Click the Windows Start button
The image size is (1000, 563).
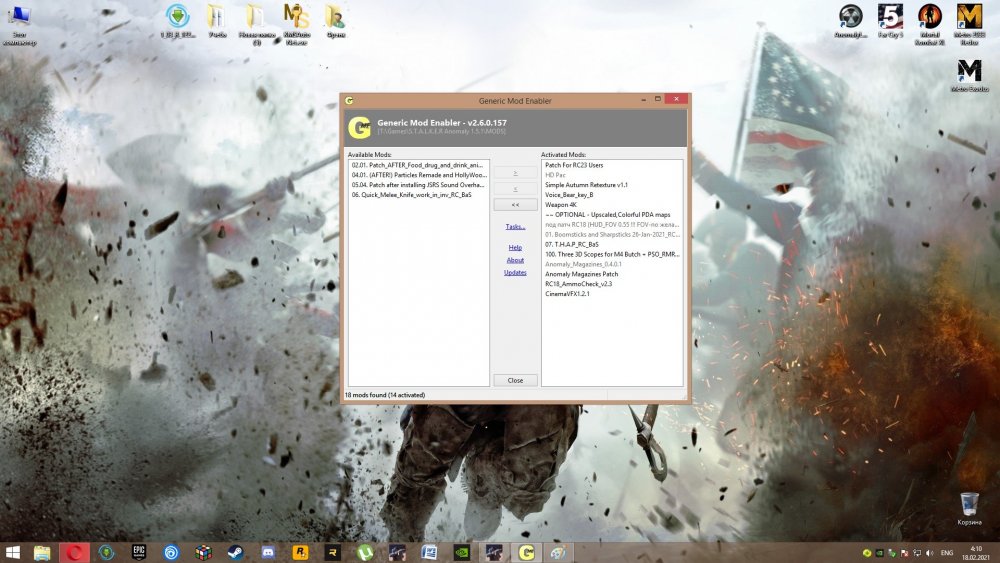(x=14, y=552)
